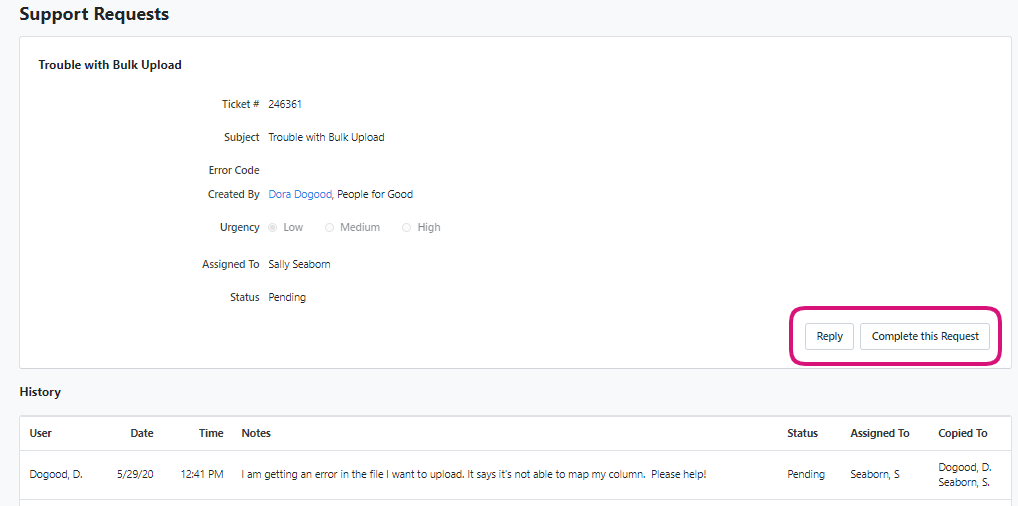Select the Low urgency radio button

273,227
